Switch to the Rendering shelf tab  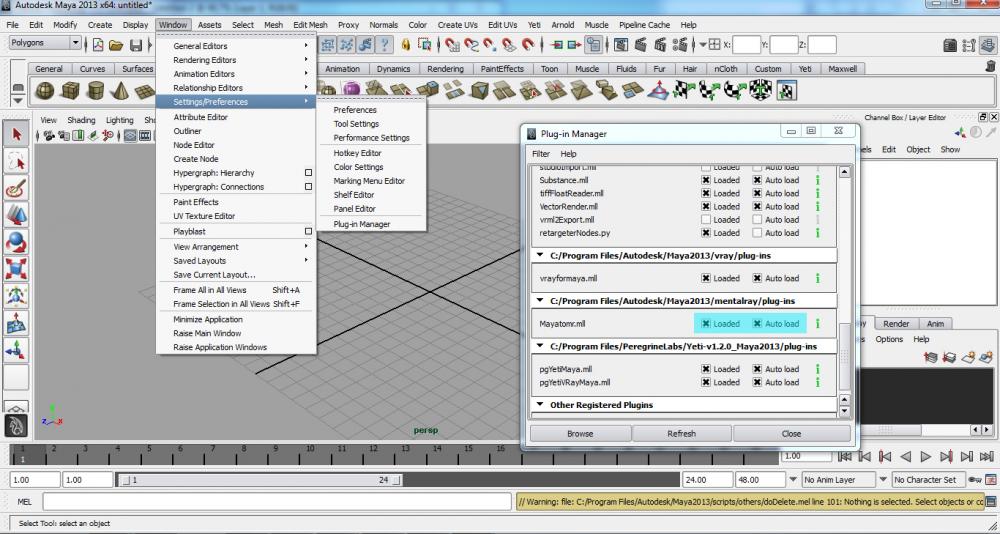445,69
